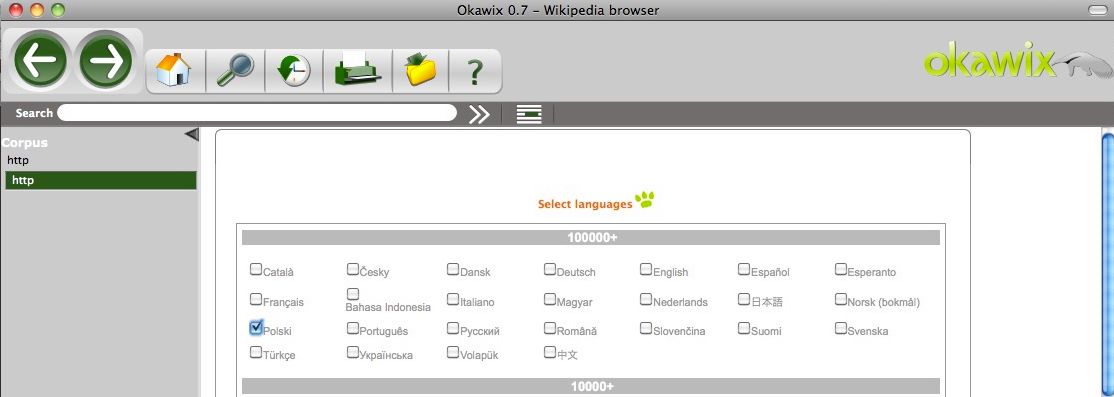
Task: Click the printer icon
Action: (358, 71)
